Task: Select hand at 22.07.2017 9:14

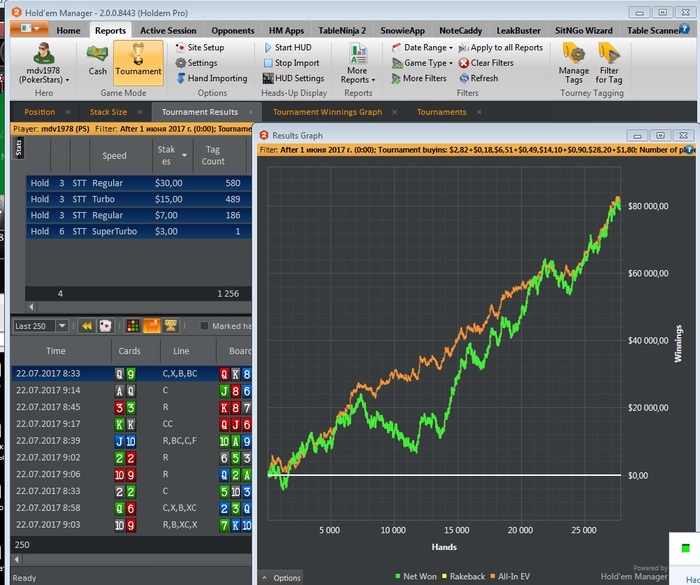Action: tap(131, 391)
